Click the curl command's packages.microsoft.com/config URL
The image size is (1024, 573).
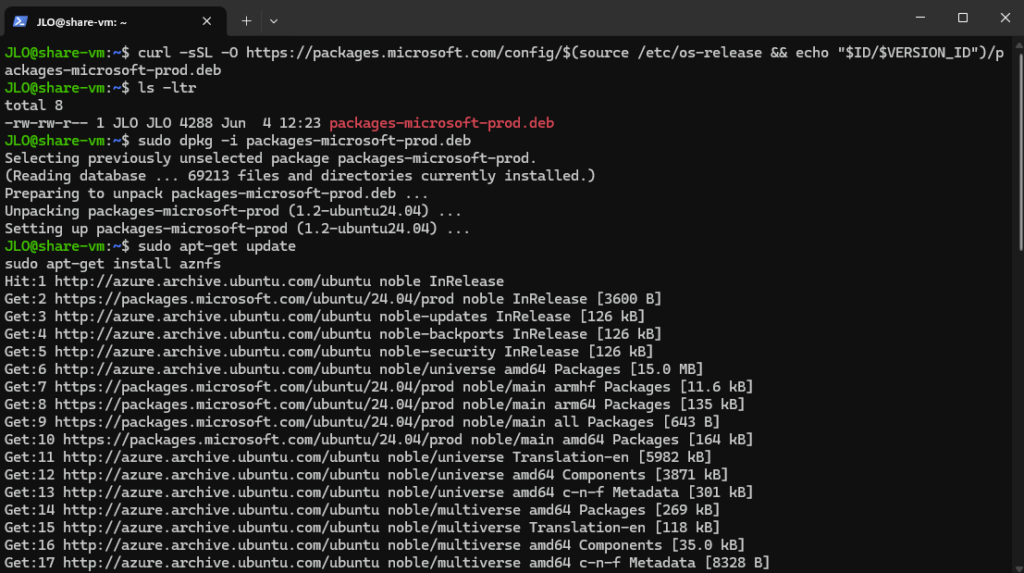tap(404, 52)
